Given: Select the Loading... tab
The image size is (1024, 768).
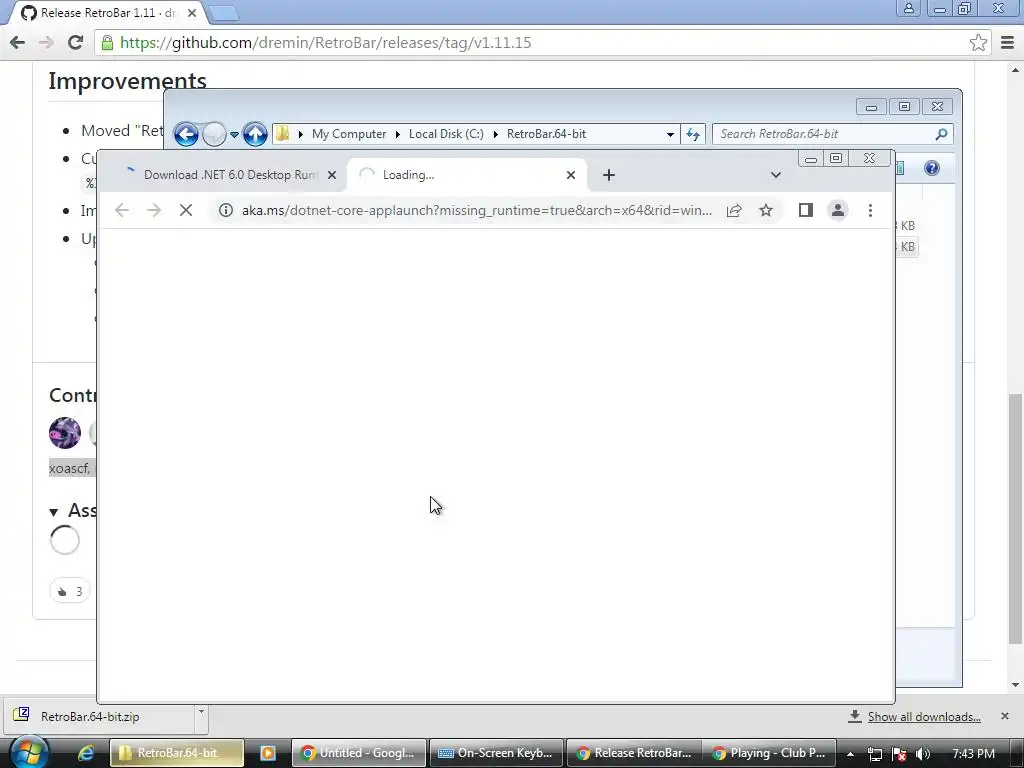Looking at the screenshot, I should pyautogui.click(x=466, y=175).
